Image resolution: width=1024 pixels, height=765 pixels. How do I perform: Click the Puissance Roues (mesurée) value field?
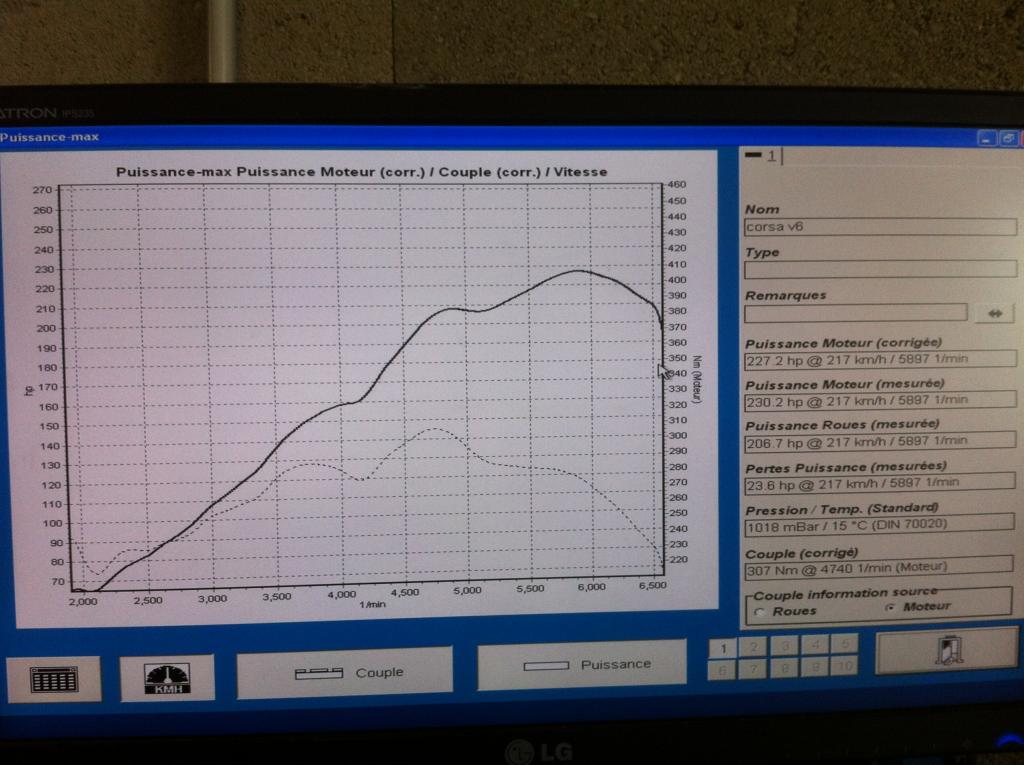point(880,442)
